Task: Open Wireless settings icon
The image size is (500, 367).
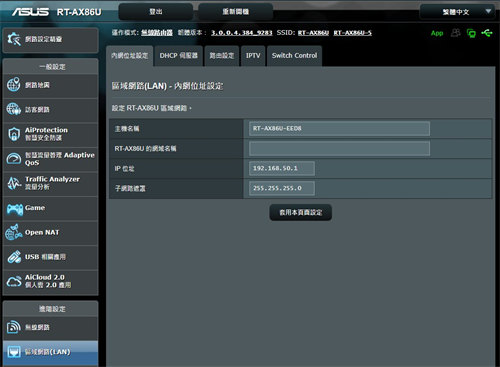Action: click(14, 327)
